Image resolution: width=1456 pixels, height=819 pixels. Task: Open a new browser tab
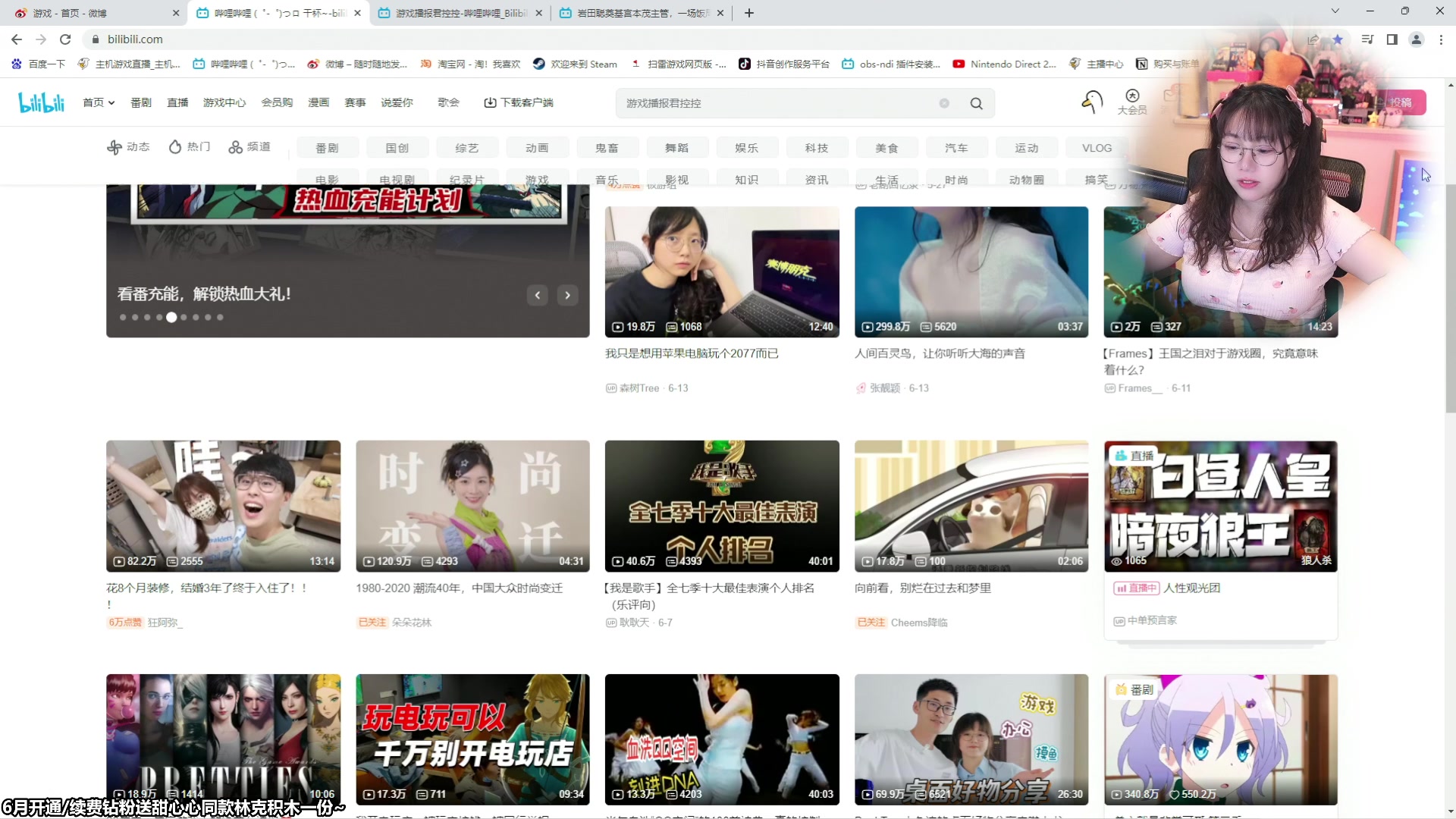(x=749, y=13)
